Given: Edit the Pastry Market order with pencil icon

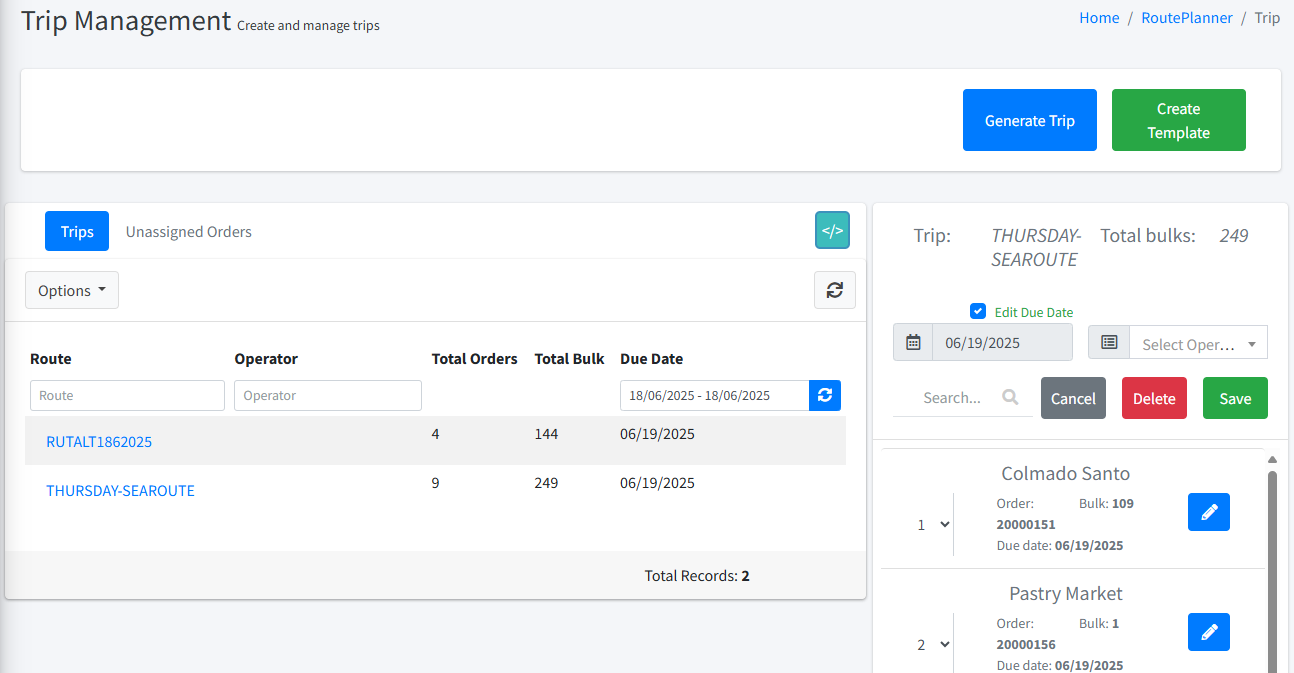Looking at the screenshot, I should click(x=1208, y=632).
